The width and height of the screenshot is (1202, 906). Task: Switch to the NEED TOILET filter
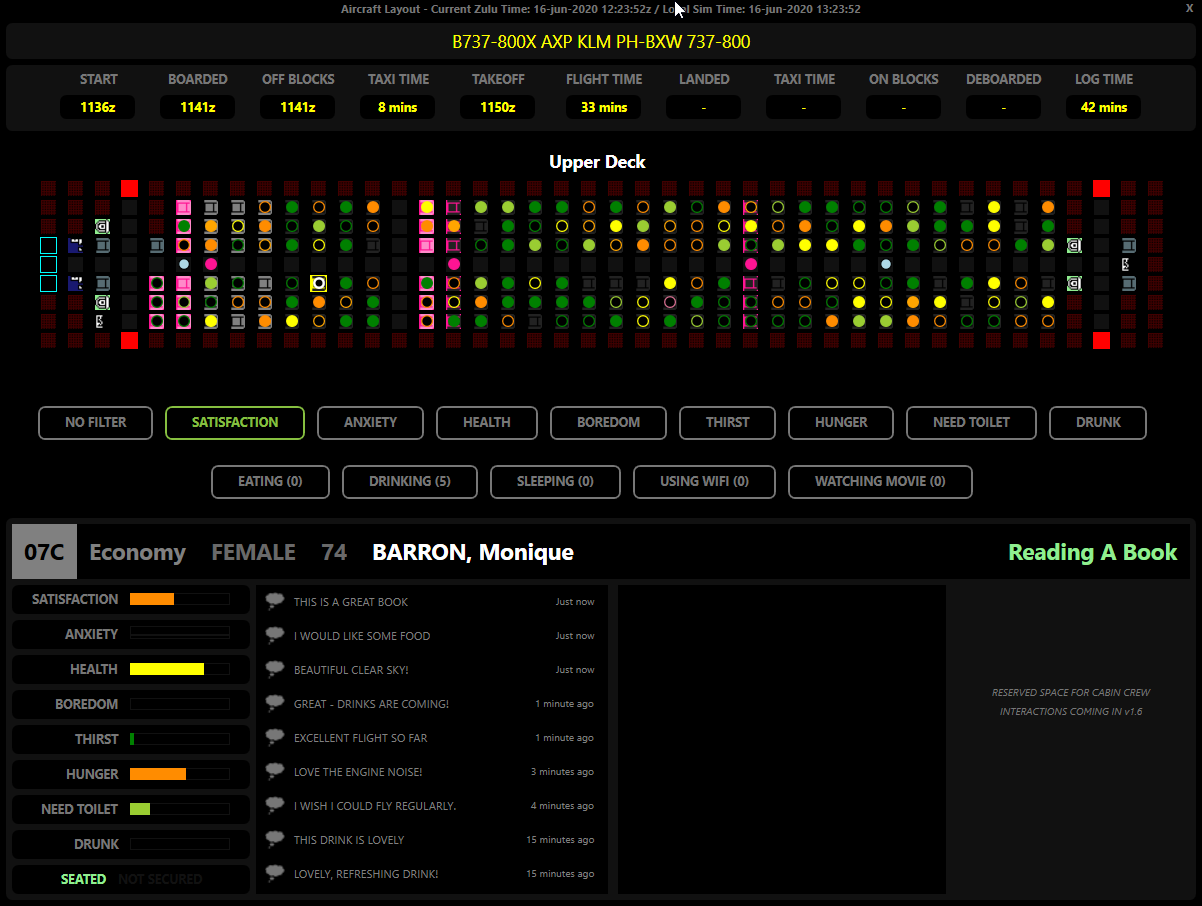pos(970,423)
